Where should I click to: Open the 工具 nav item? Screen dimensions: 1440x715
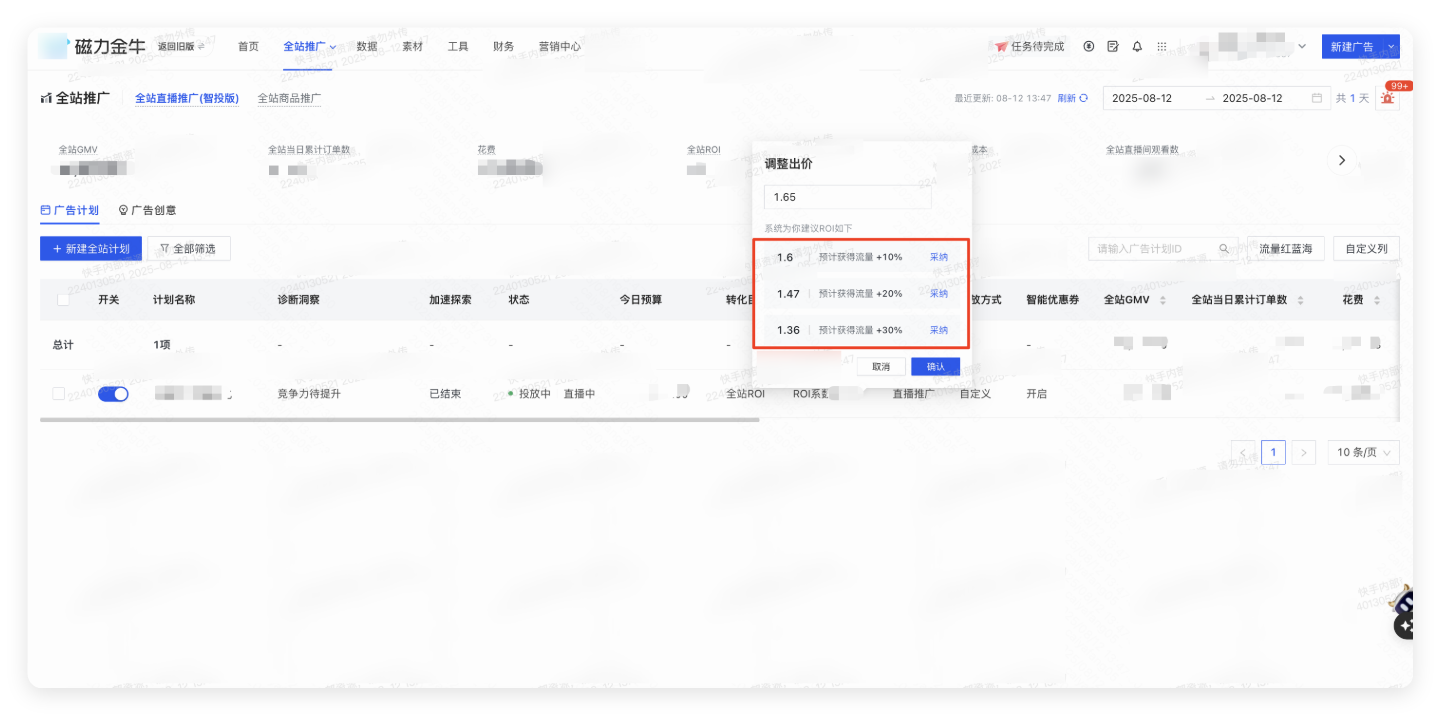(x=458, y=47)
